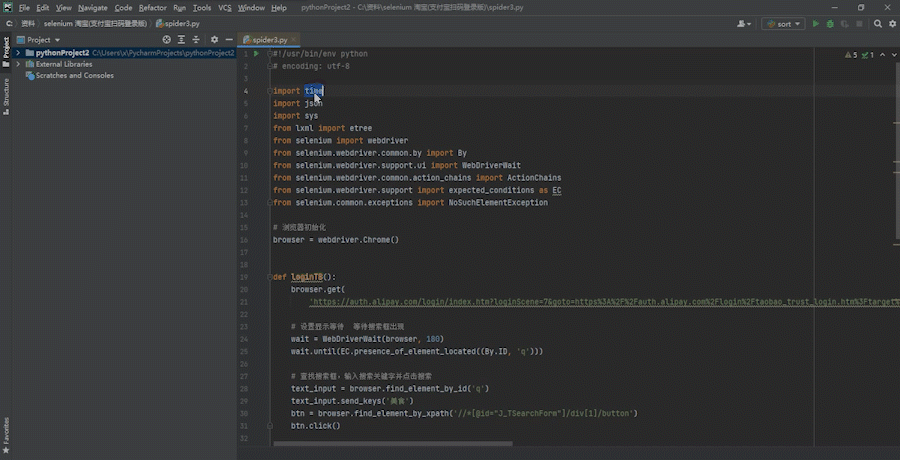Open Search Everywhere magnifier icon
The image size is (900, 460).
coord(878,24)
